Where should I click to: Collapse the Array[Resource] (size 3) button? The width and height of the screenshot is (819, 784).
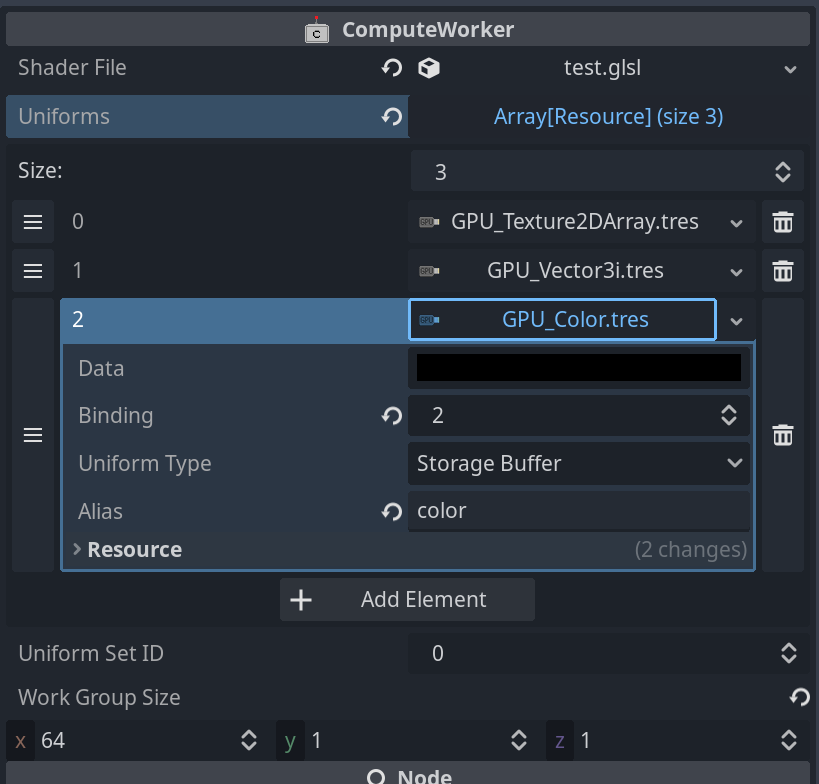tap(608, 116)
